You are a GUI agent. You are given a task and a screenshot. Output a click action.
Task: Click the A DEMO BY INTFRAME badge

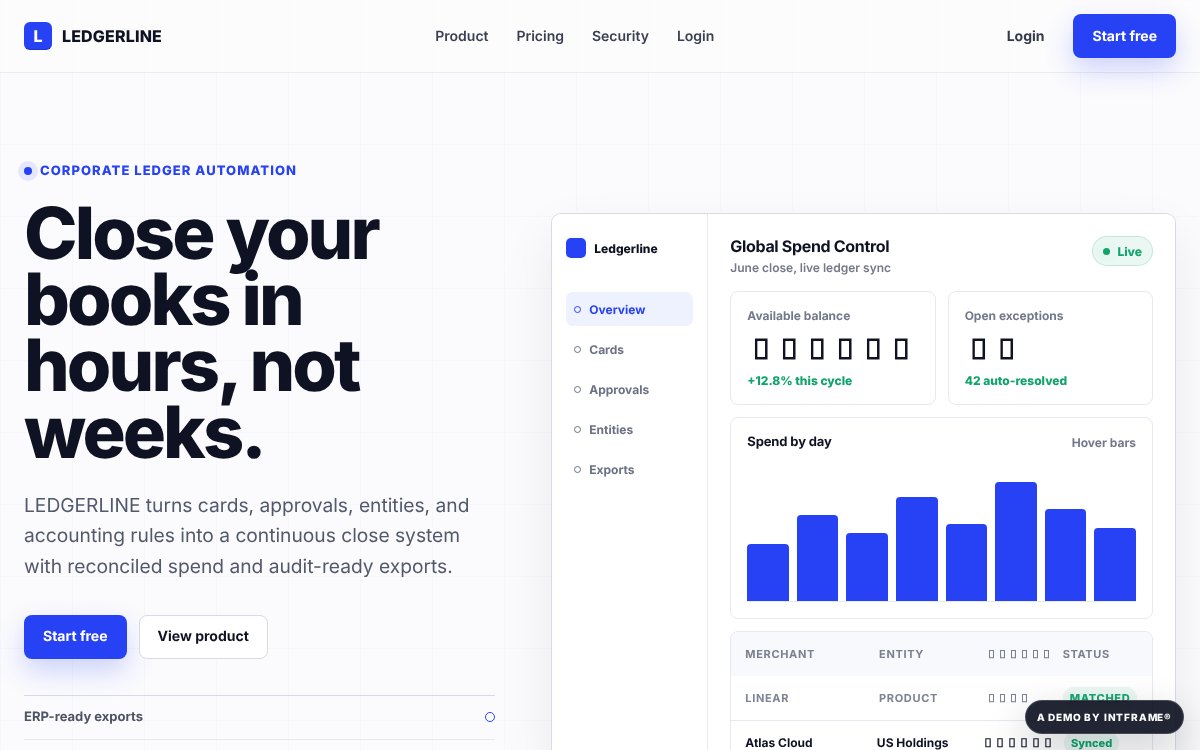pyautogui.click(x=1104, y=717)
